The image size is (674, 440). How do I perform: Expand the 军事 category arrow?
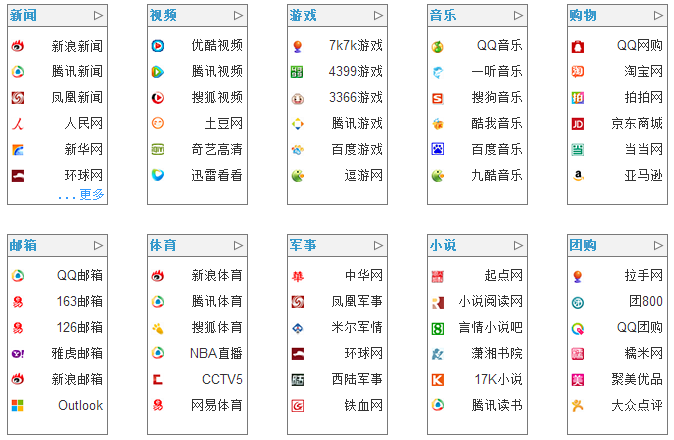click(x=378, y=245)
